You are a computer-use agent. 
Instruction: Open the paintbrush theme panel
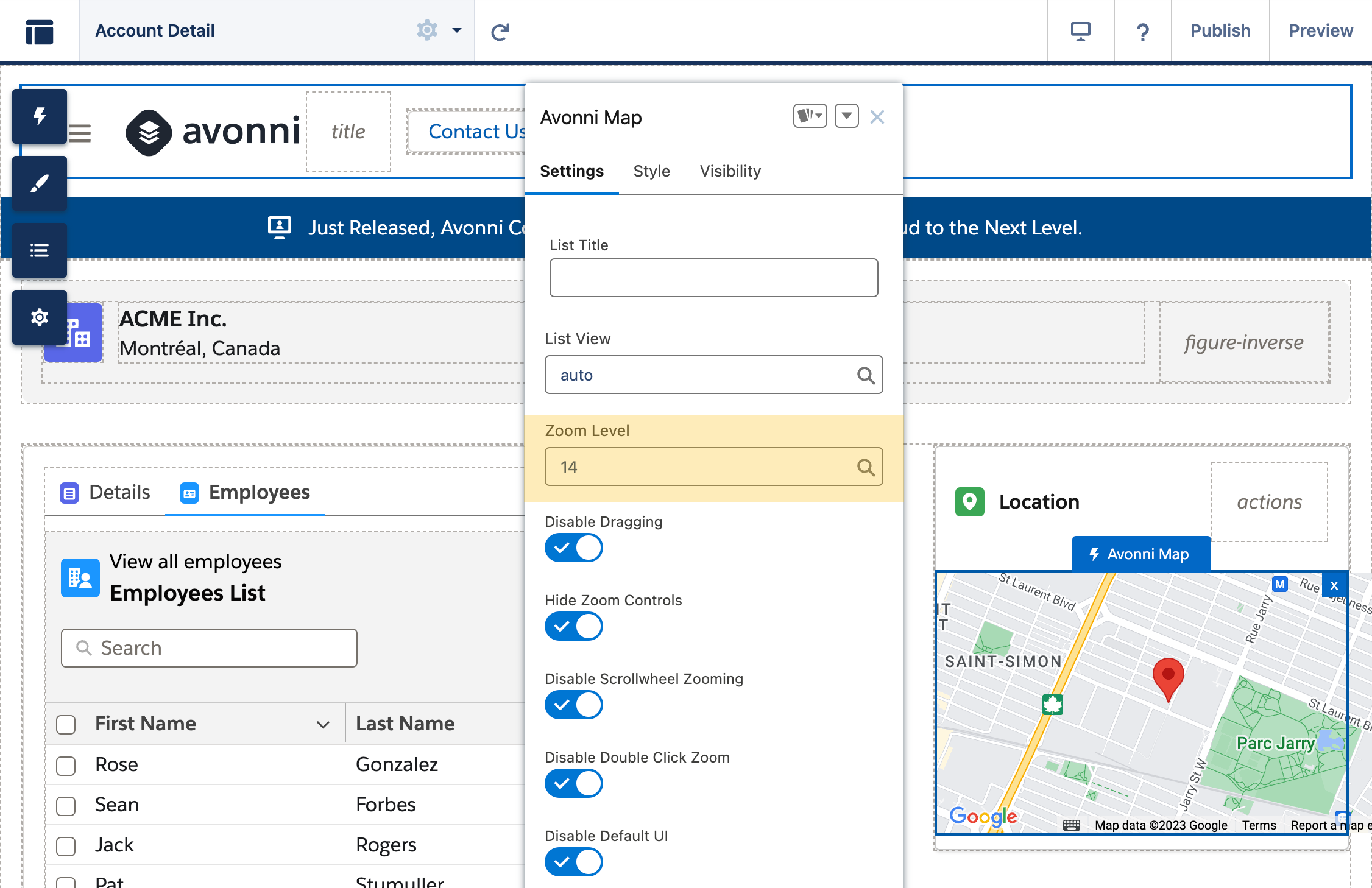click(x=40, y=183)
